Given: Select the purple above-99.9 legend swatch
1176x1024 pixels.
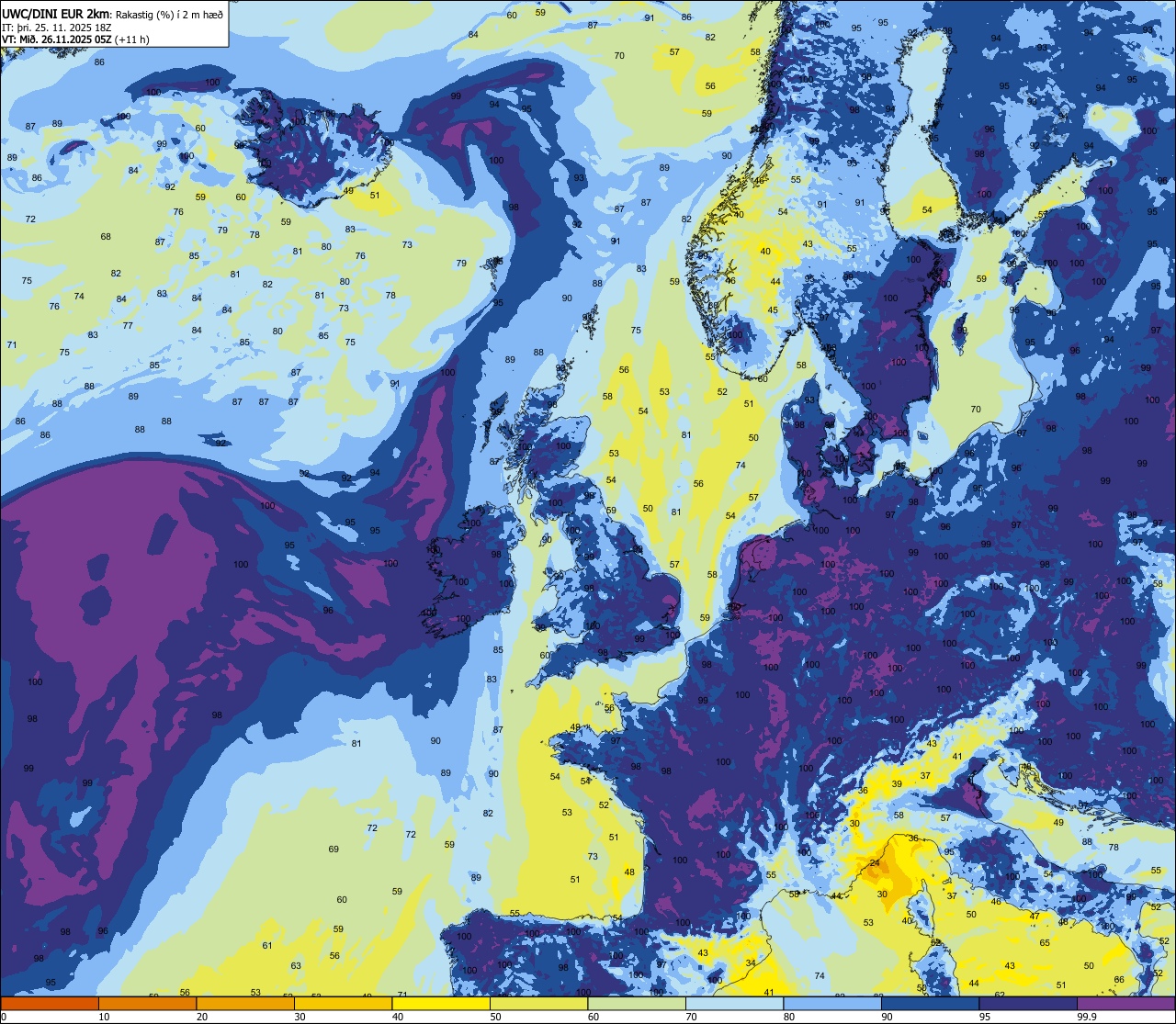Looking at the screenshot, I should click(1125, 1003).
